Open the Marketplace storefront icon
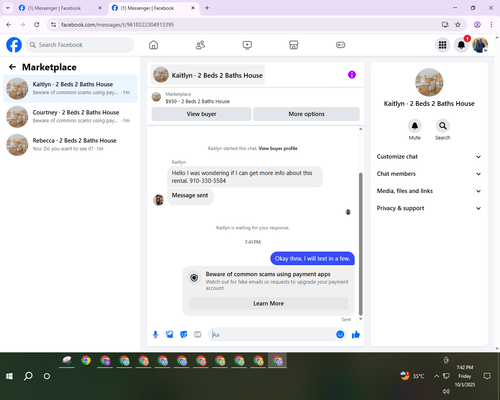500x400 pixels. click(294, 45)
